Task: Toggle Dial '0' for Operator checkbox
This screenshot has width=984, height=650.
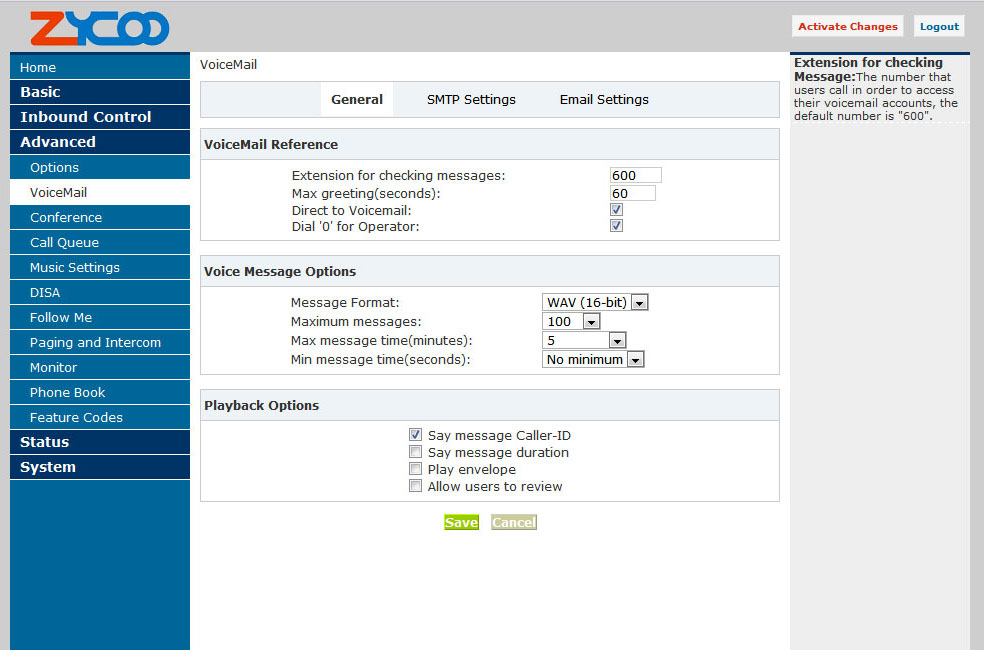Action: click(617, 226)
